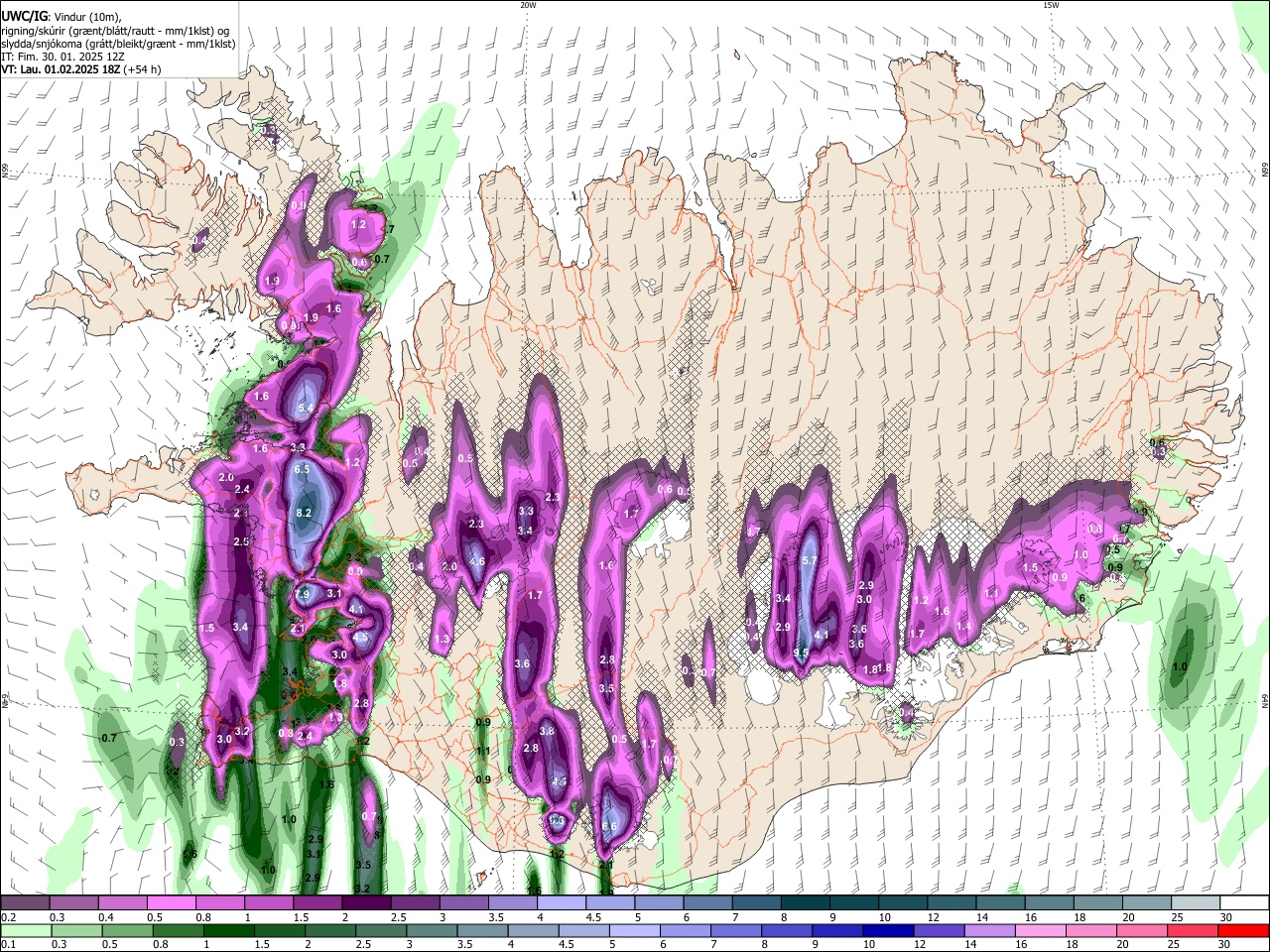The width and height of the screenshot is (1270, 952).
Task: Click the '0.1' label starting the rain scale
Action: [8, 944]
